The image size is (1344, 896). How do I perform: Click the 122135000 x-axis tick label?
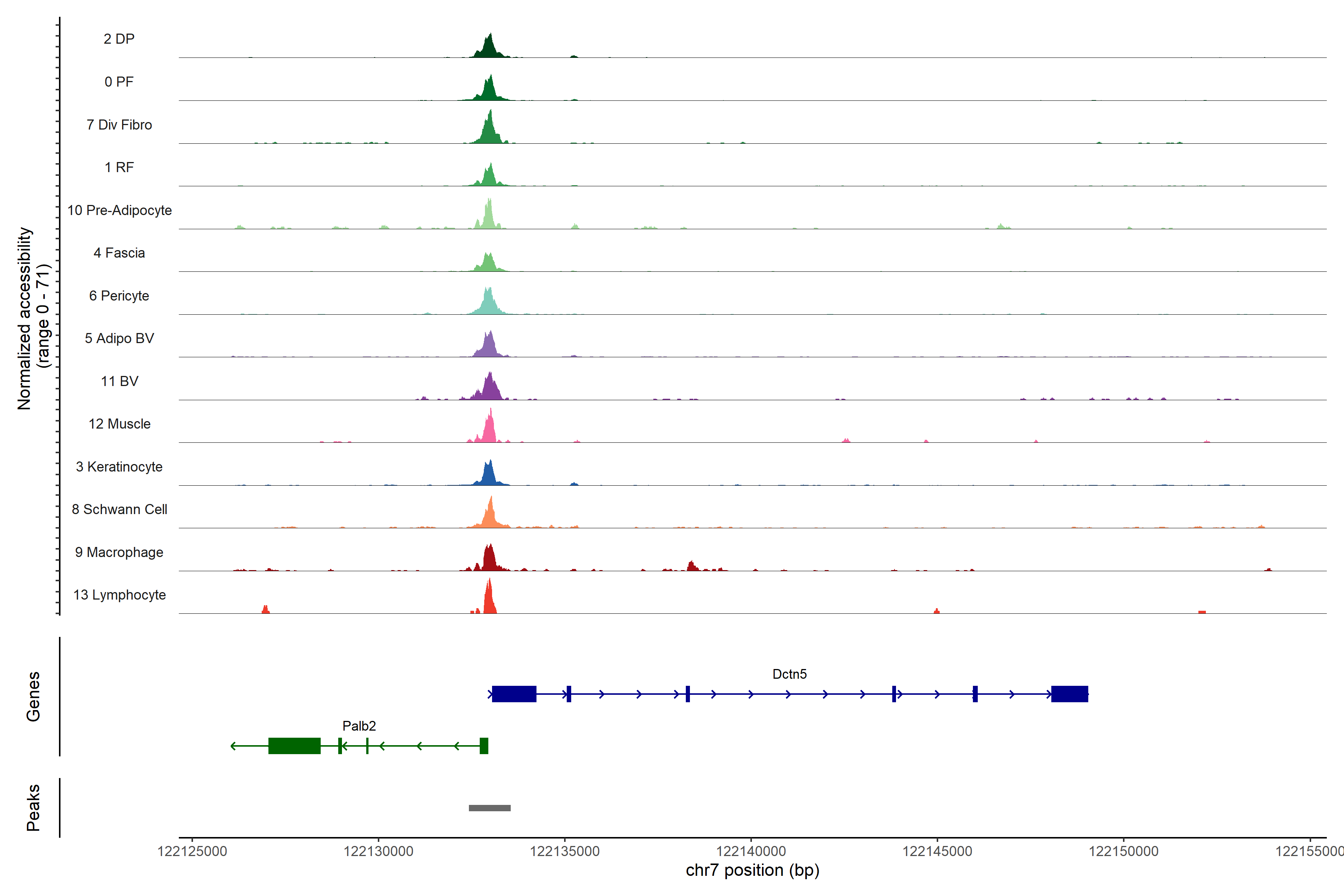tap(564, 851)
